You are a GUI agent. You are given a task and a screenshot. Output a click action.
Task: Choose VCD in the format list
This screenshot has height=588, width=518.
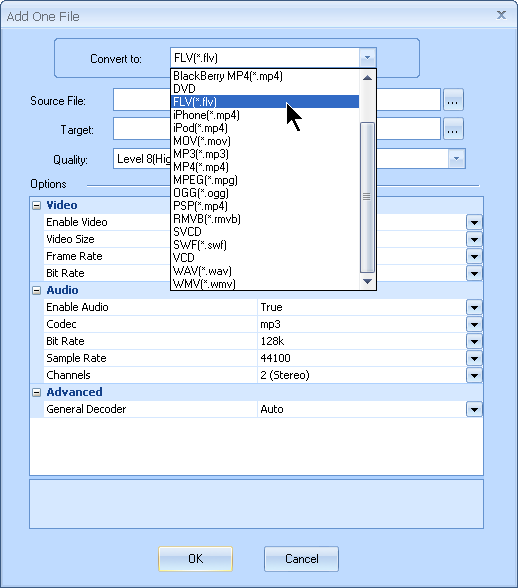pos(265,258)
